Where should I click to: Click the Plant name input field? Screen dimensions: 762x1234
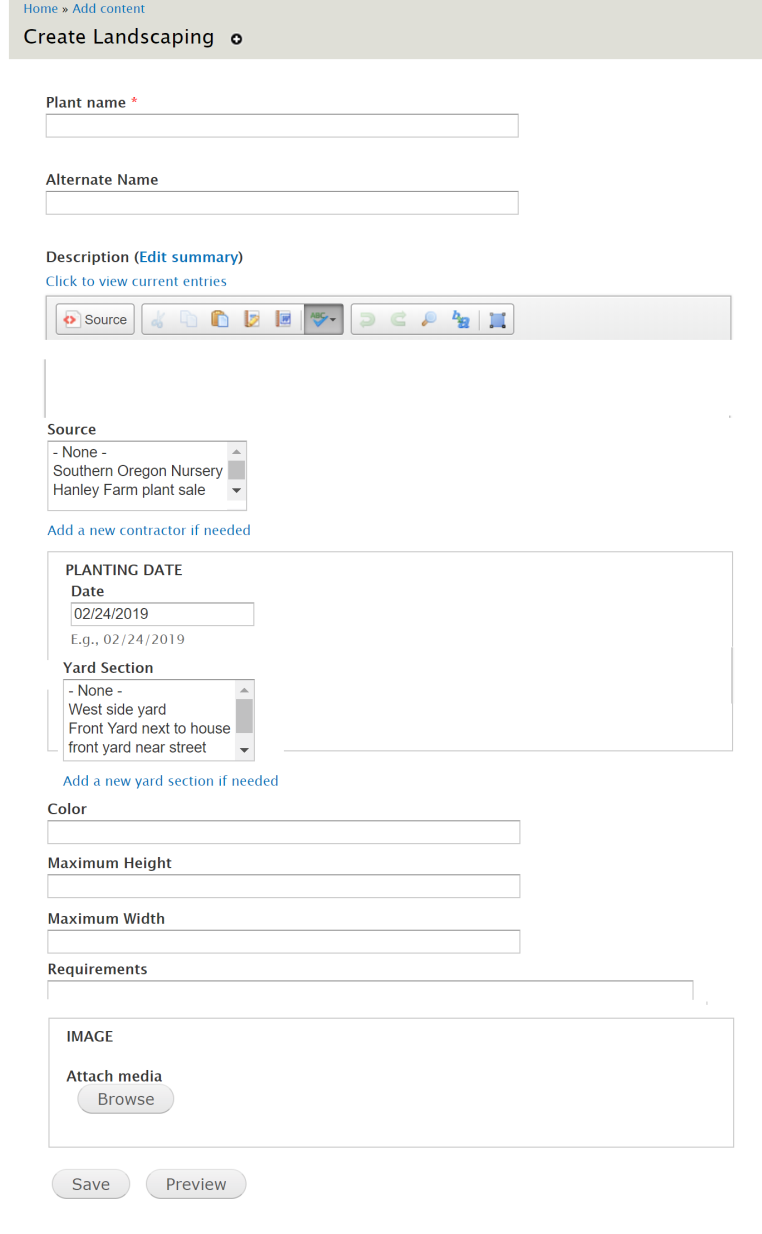point(282,125)
